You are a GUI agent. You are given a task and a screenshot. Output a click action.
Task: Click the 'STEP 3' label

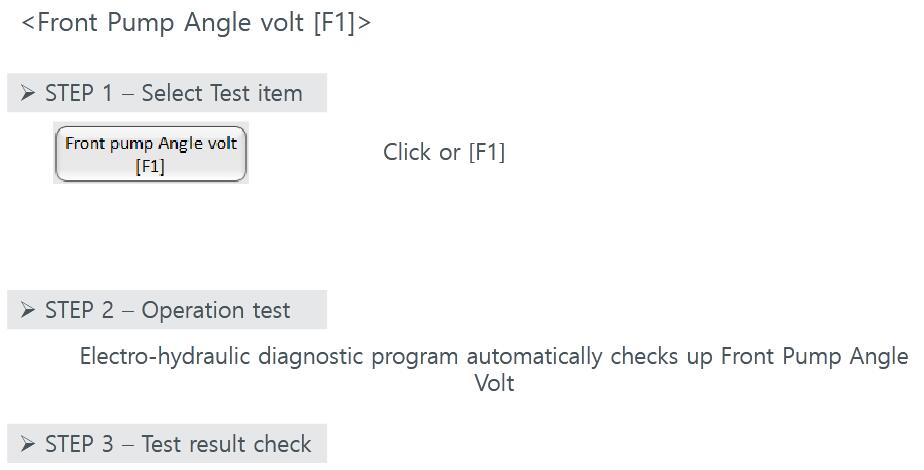point(79,443)
